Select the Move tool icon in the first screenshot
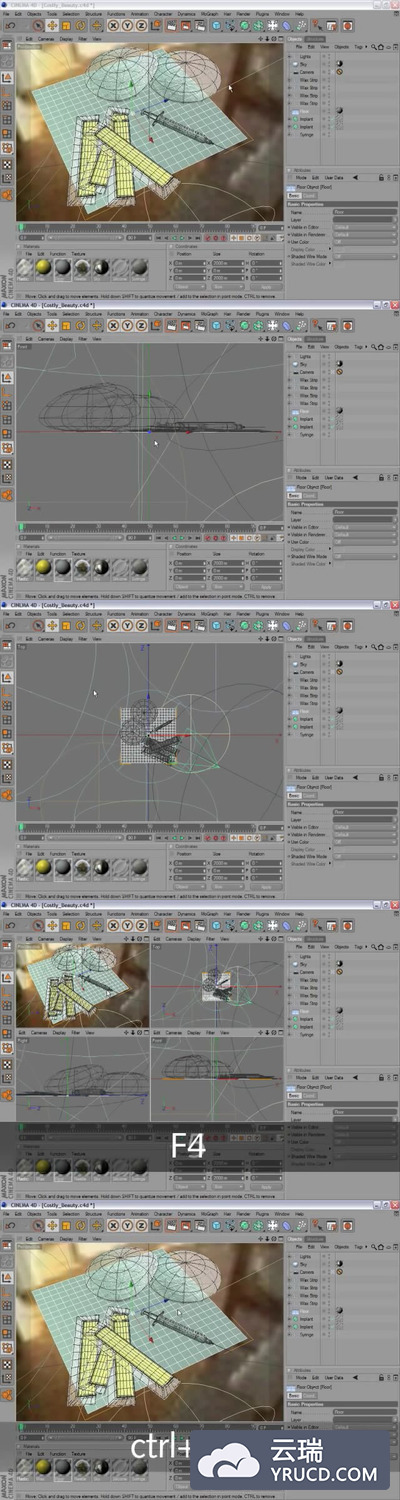Viewport: 400px width, 1500px height. coord(51,25)
